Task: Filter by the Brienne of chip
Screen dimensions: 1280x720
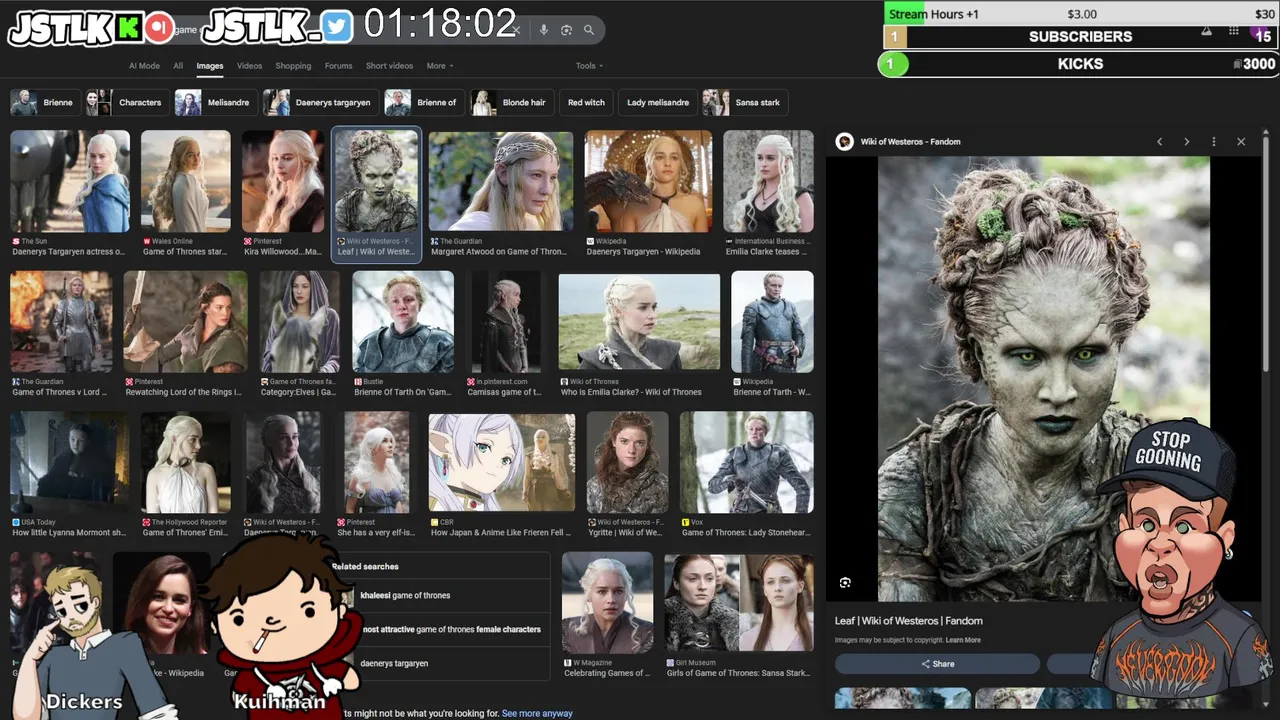Action: (x=424, y=103)
